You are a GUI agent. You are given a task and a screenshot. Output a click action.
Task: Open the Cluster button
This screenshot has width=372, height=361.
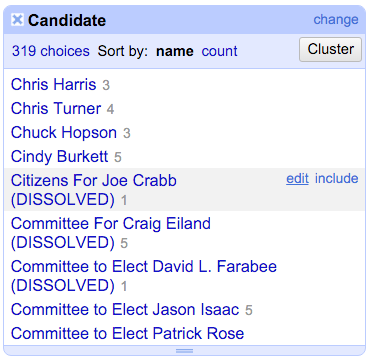330,49
